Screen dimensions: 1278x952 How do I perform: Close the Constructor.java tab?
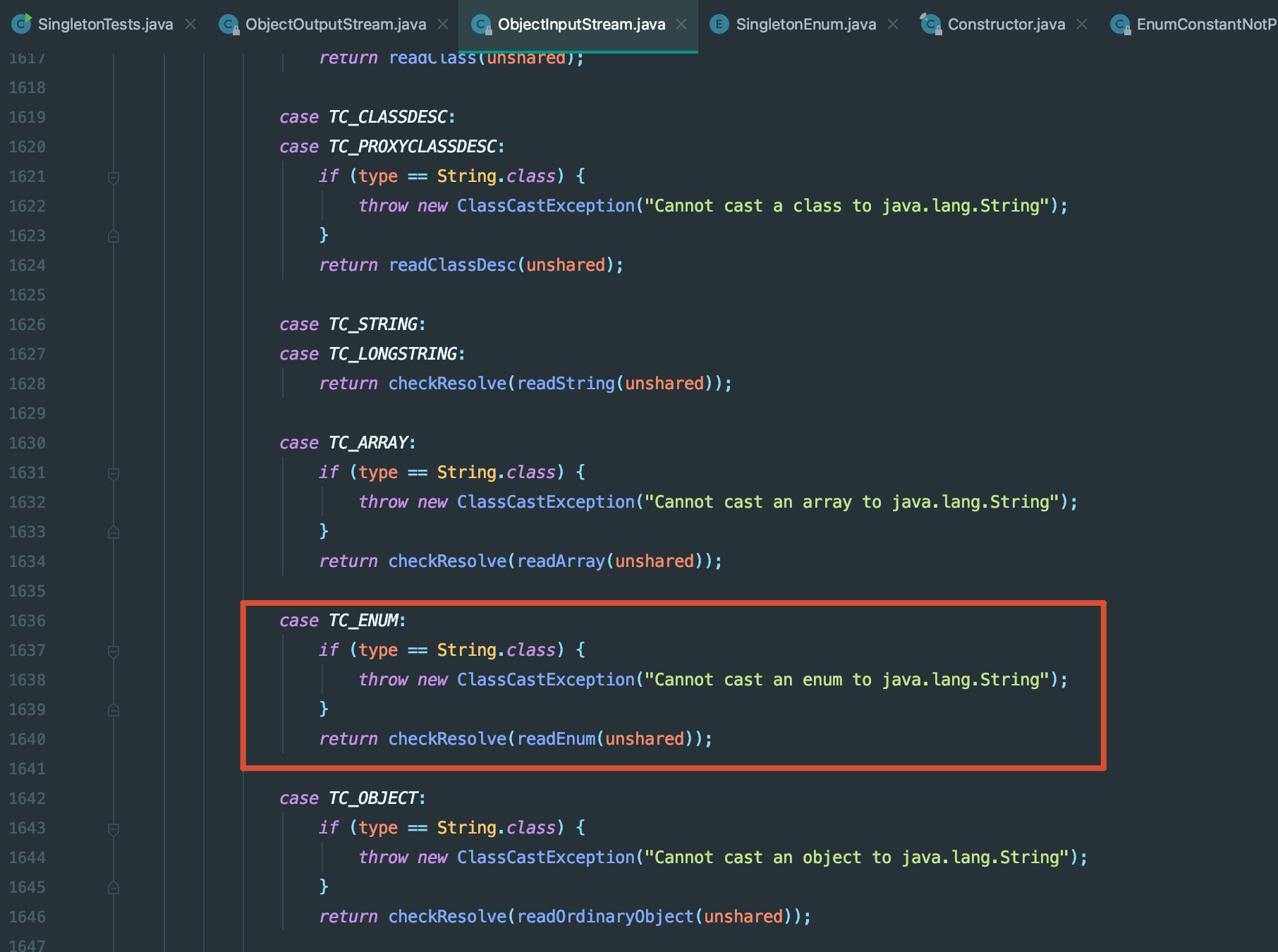pos(1082,24)
